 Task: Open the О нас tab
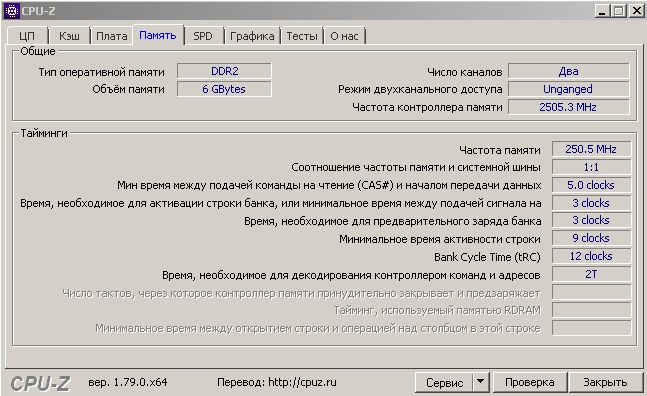[x=344, y=36]
